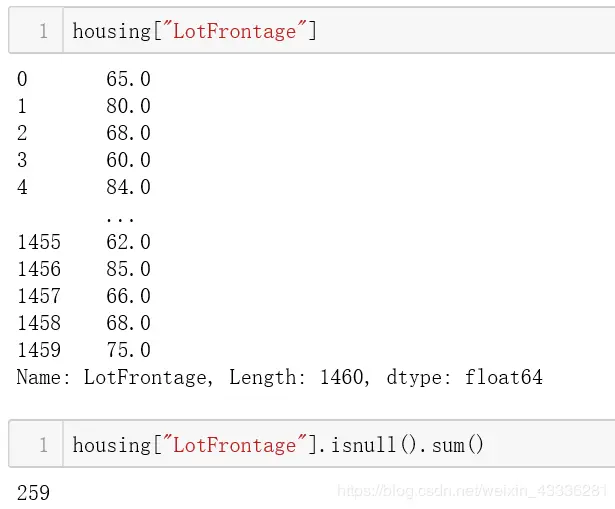Screen dimensions: 615x509
Task: Click line number 1 of second cell
Action: click(44, 445)
